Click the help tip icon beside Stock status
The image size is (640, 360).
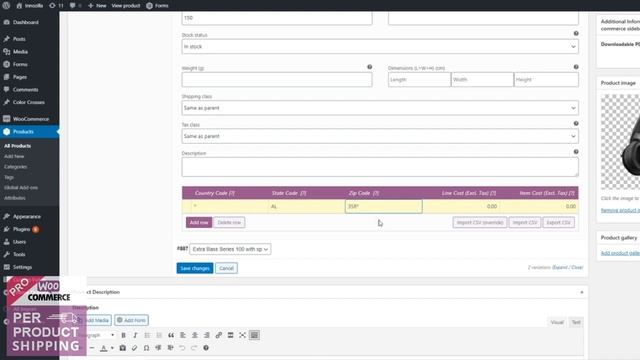pyautogui.click(x=576, y=33)
